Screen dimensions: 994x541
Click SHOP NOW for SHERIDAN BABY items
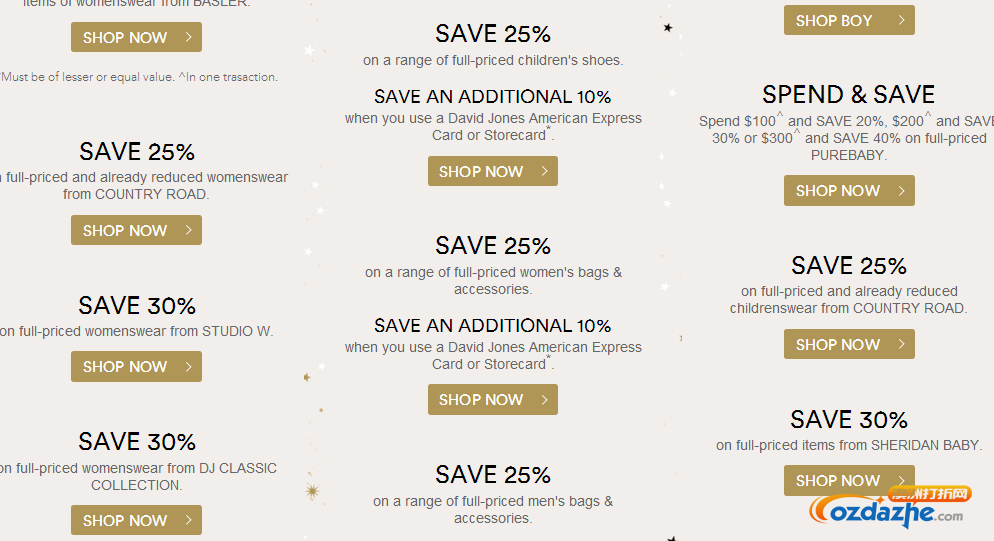(849, 480)
